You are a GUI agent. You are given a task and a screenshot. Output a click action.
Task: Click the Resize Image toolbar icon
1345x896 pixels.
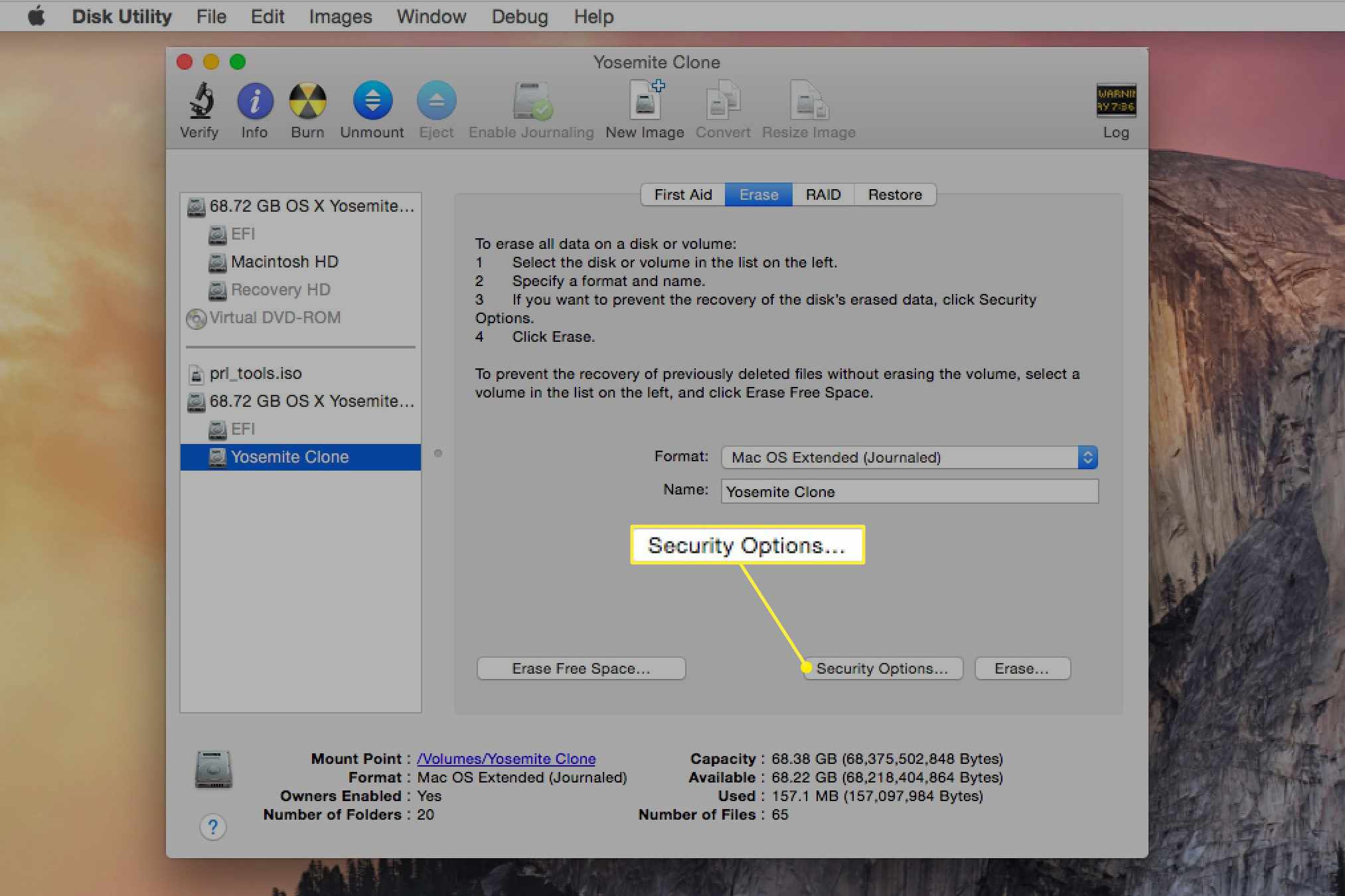coord(809,101)
